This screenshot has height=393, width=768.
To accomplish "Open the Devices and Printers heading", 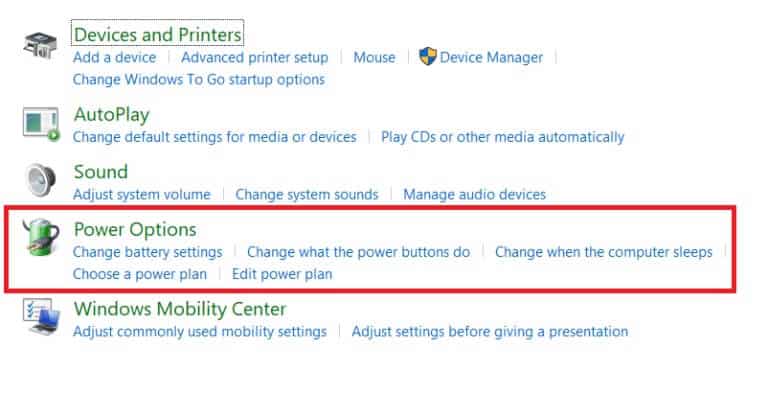I will tap(157, 34).
